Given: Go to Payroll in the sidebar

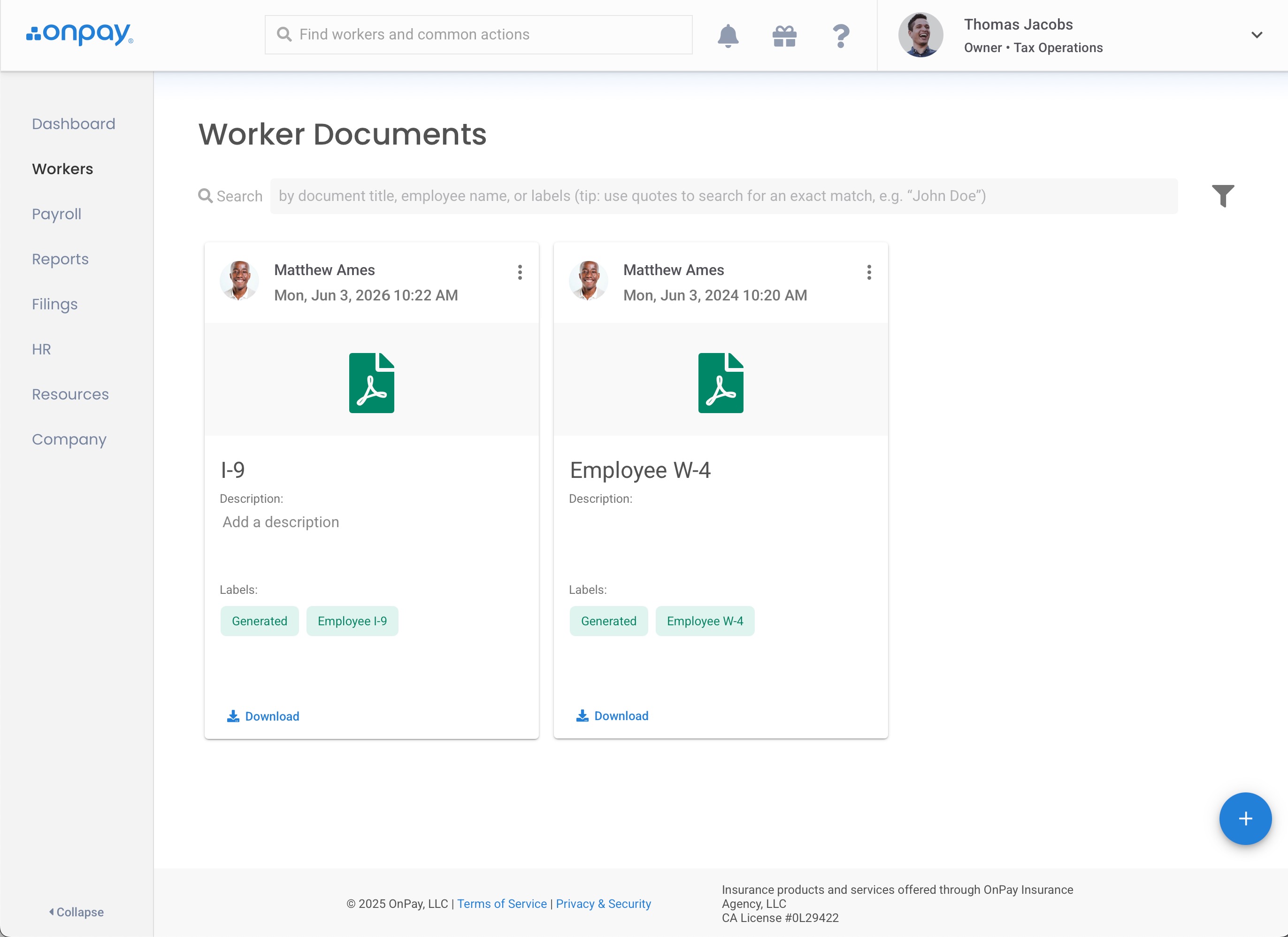Looking at the screenshot, I should pyautogui.click(x=57, y=214).
